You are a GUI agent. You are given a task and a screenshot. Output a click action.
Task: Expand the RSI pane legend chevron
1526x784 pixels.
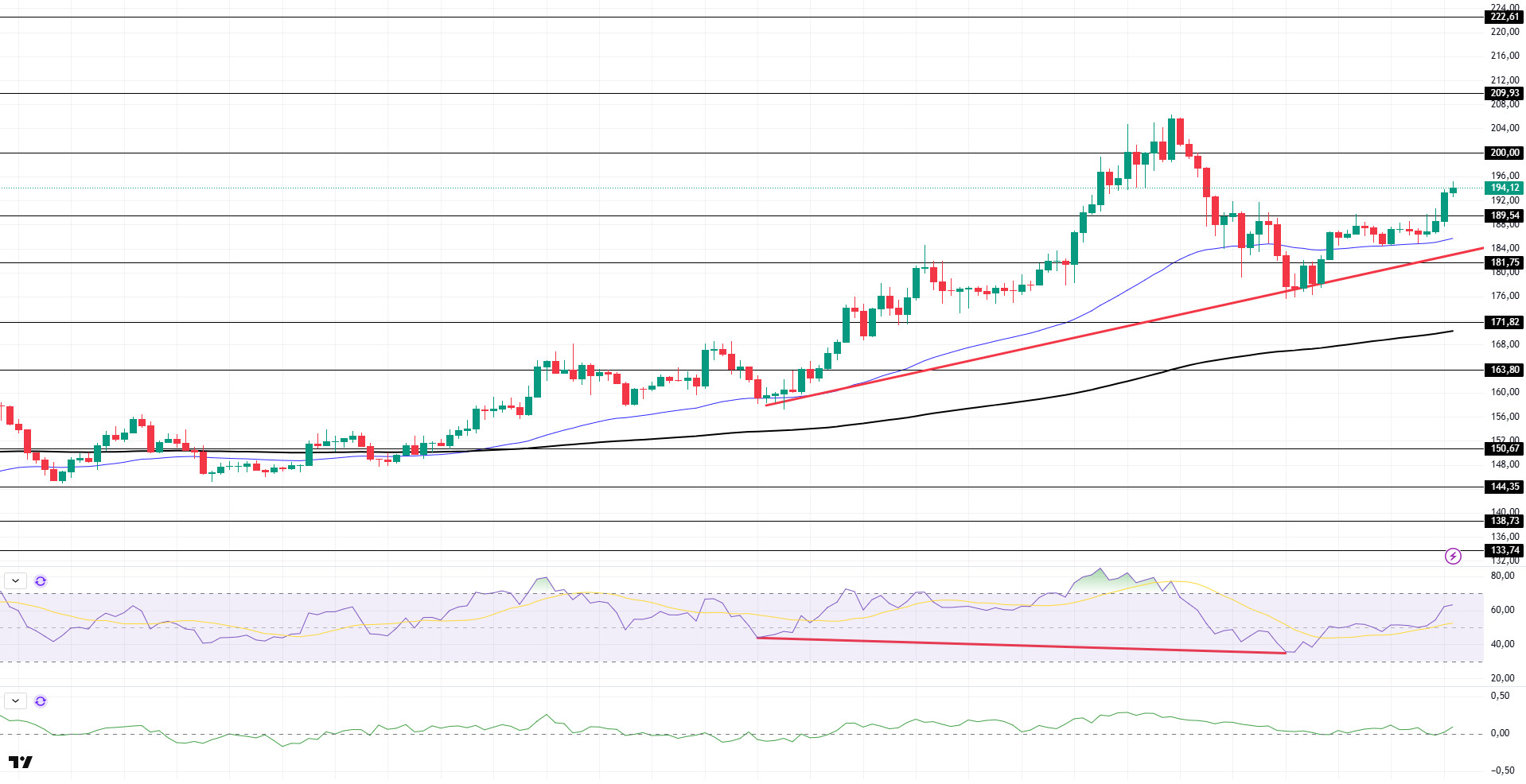click(16, 581)
